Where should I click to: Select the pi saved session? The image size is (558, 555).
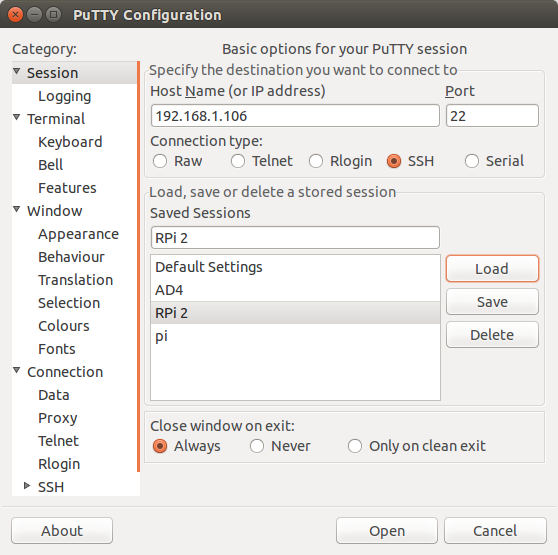click(x=295, y=336)
